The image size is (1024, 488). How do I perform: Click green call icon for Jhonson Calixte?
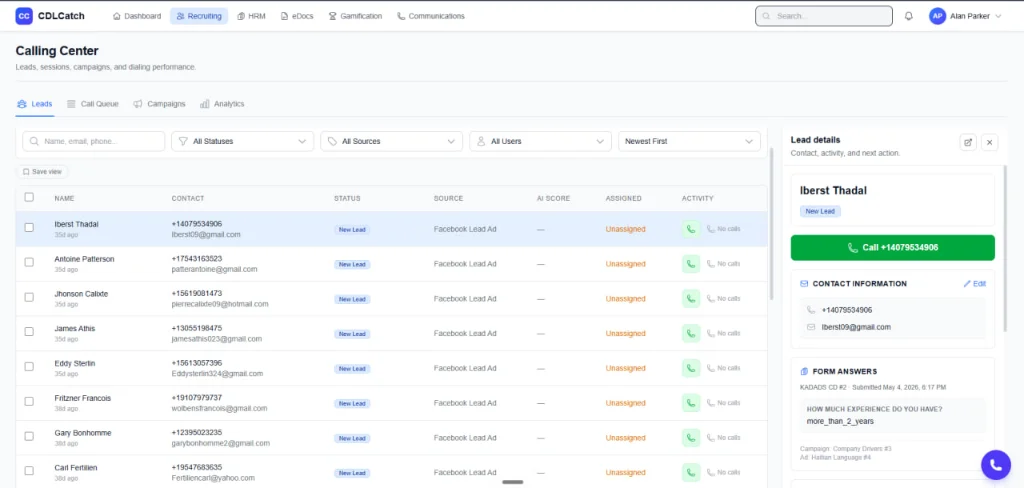(691, 299)
